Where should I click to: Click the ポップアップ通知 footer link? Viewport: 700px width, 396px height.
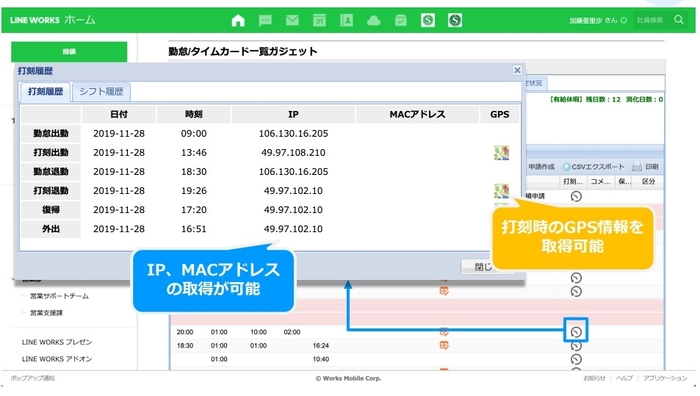point(33,378)
